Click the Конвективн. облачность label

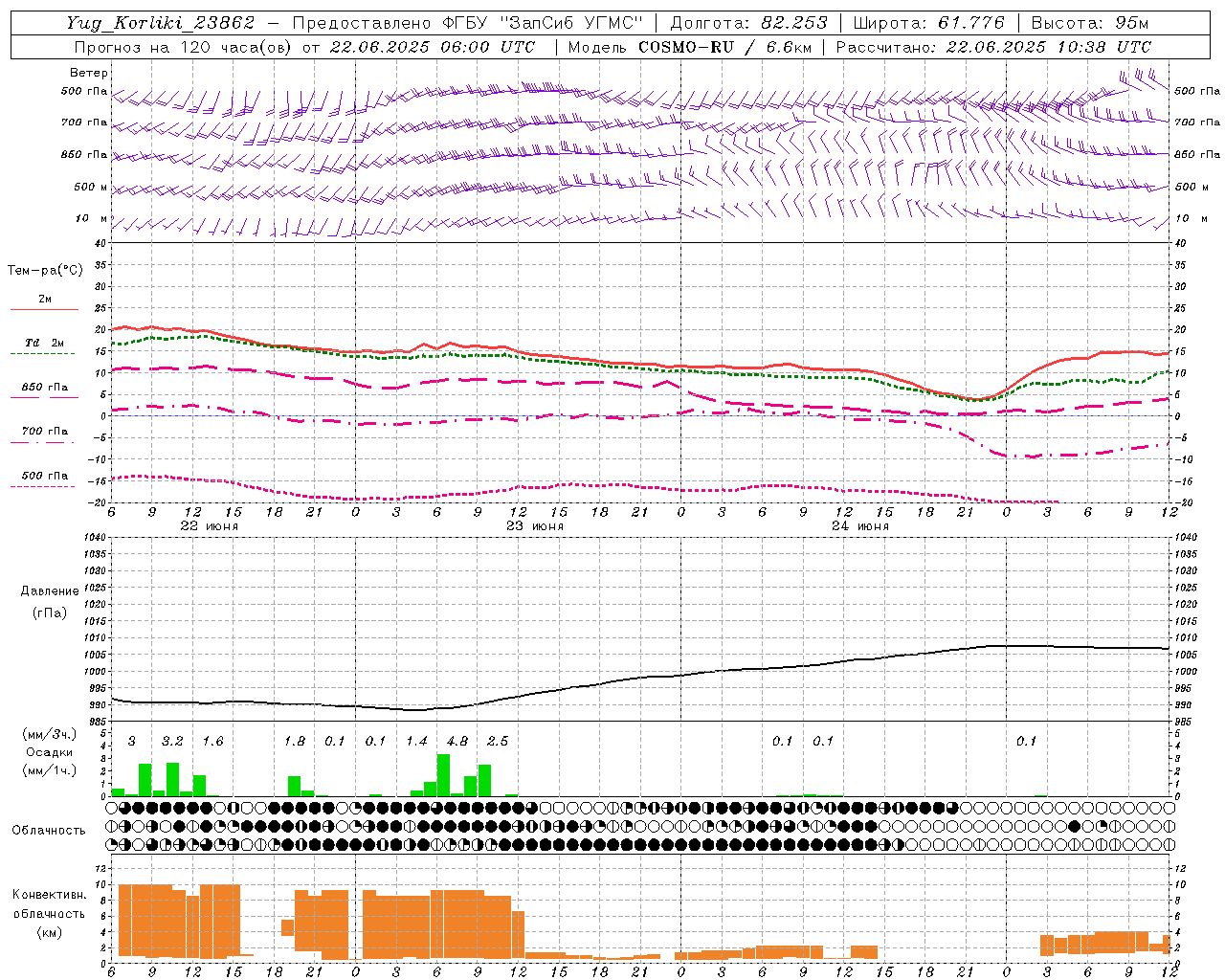(49, 904)
